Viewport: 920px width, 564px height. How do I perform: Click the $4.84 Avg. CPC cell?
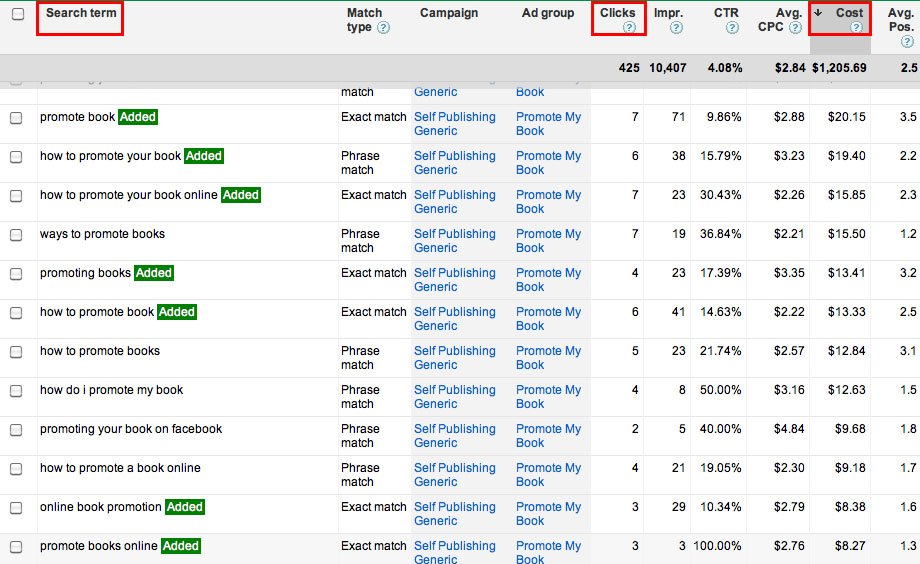789,429
